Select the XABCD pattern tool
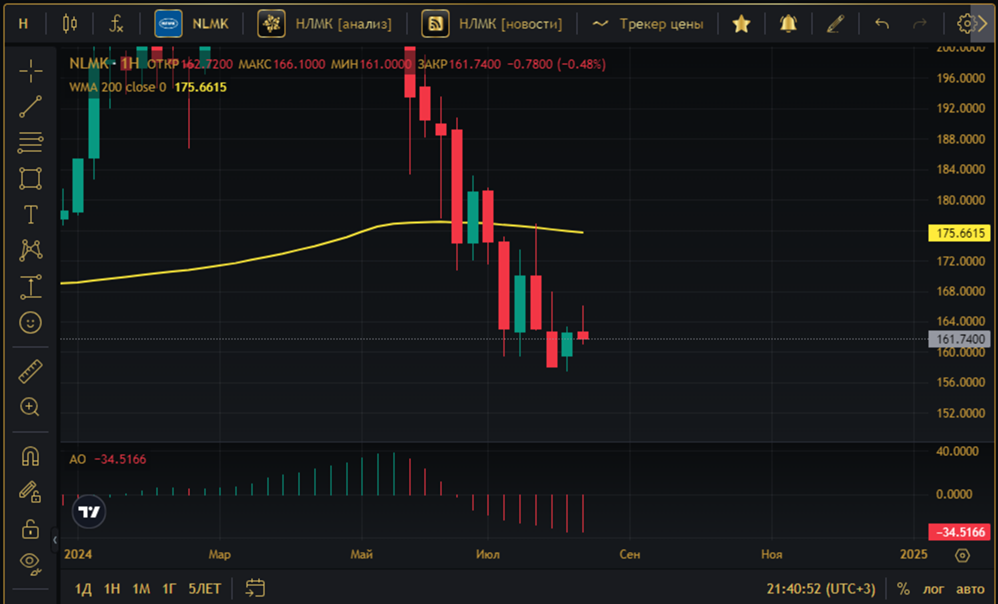Image resolution: width=998 pixels, height=604 pixels. click(31, 250)
